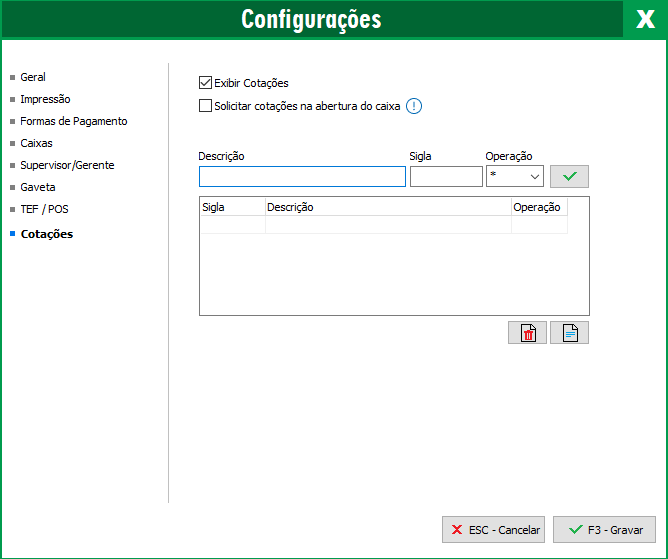Open the Gaveta settings section
Screen dimensions: 668x559
(38, 187)
